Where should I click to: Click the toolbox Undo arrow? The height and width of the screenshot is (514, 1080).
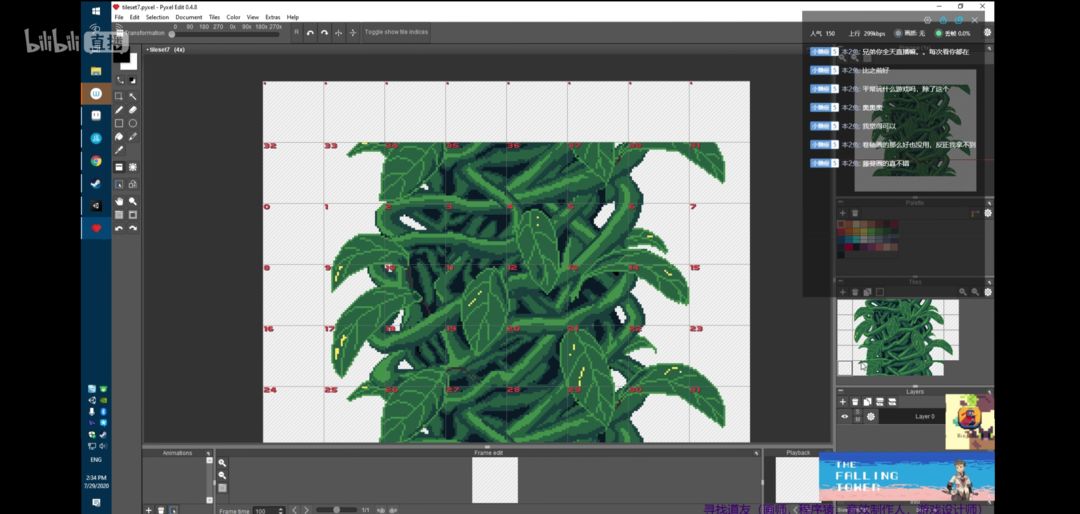[x=118, y=228]
